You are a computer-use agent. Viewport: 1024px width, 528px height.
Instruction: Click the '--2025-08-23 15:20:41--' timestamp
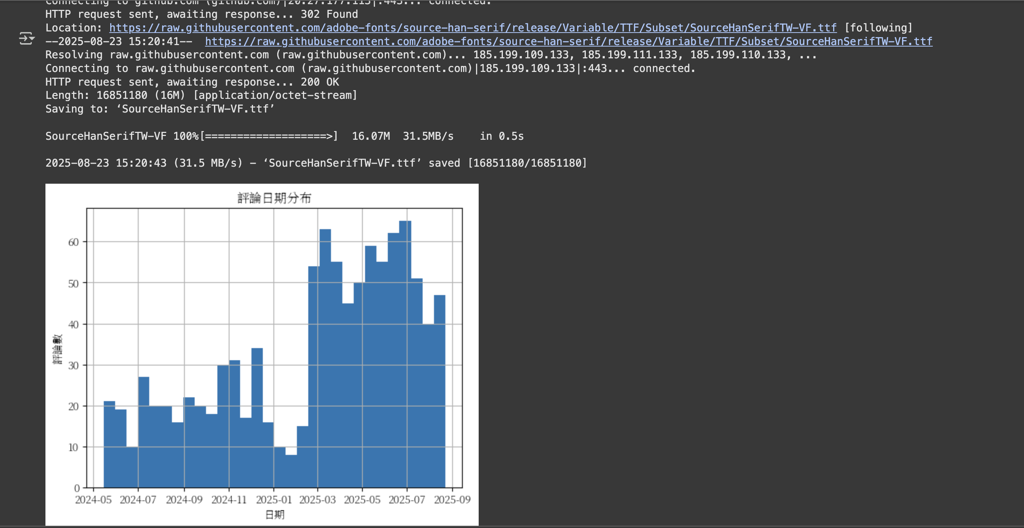click(118, 41)
